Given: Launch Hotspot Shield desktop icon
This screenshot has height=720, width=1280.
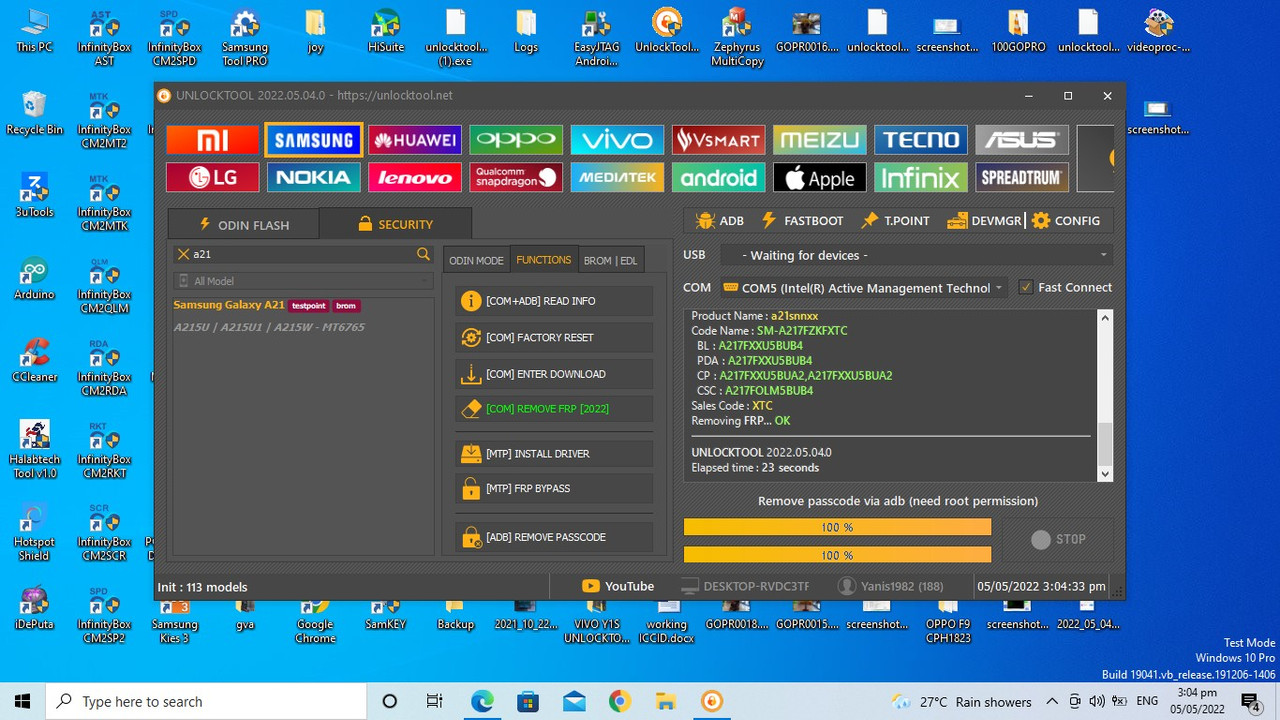Looking at the screenshot, I should click(34, 533).
